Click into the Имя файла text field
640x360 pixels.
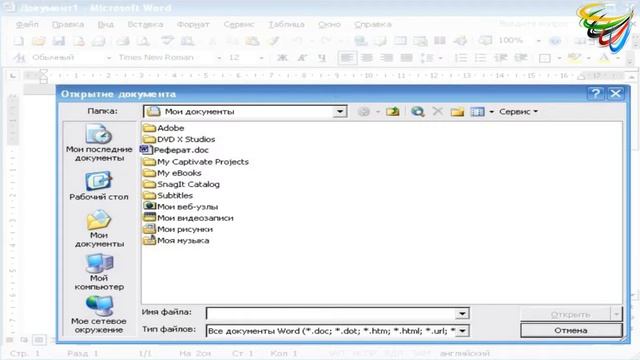[331, 313]
